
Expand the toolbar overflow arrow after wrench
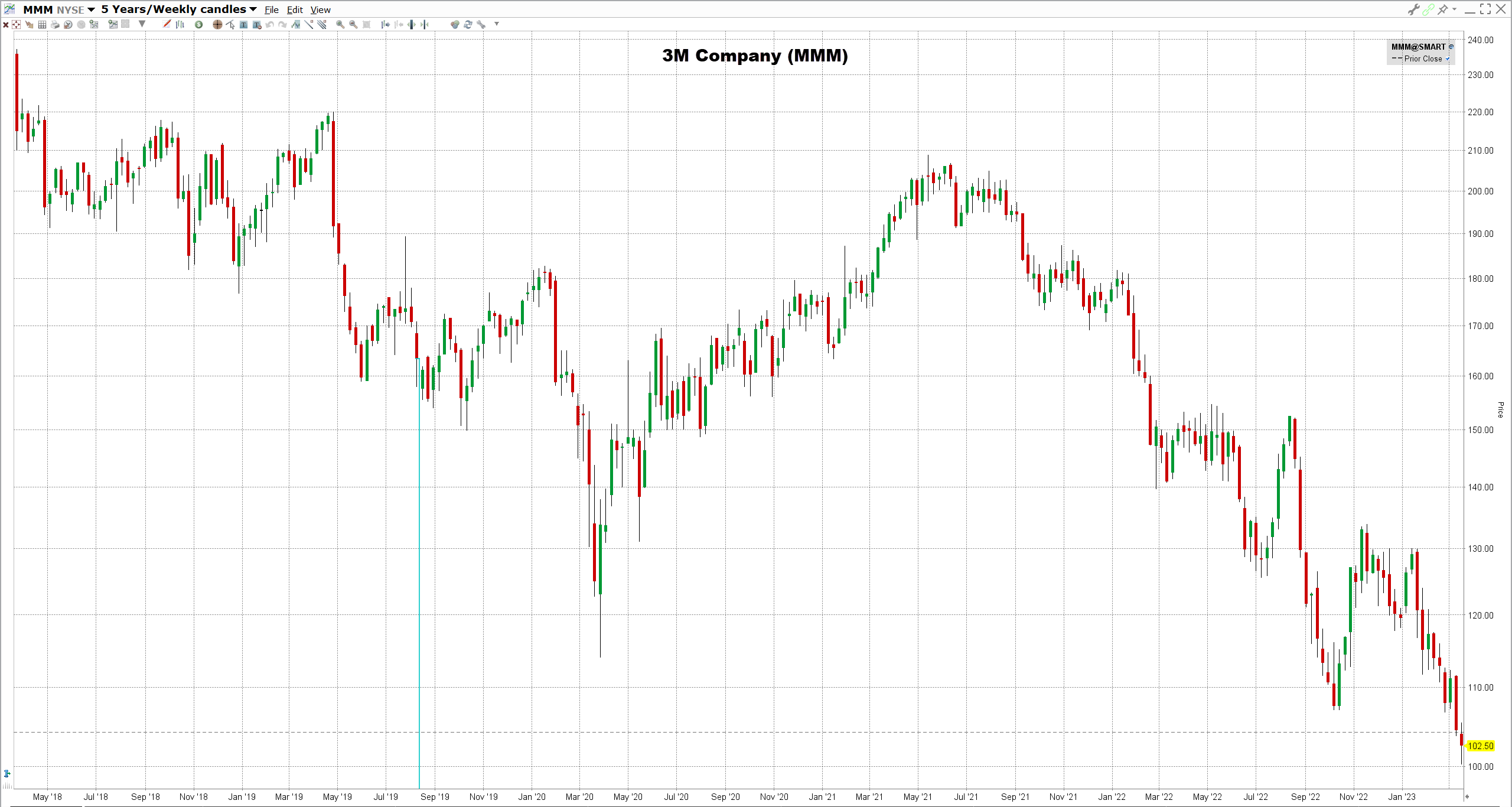tap(497, 24)
